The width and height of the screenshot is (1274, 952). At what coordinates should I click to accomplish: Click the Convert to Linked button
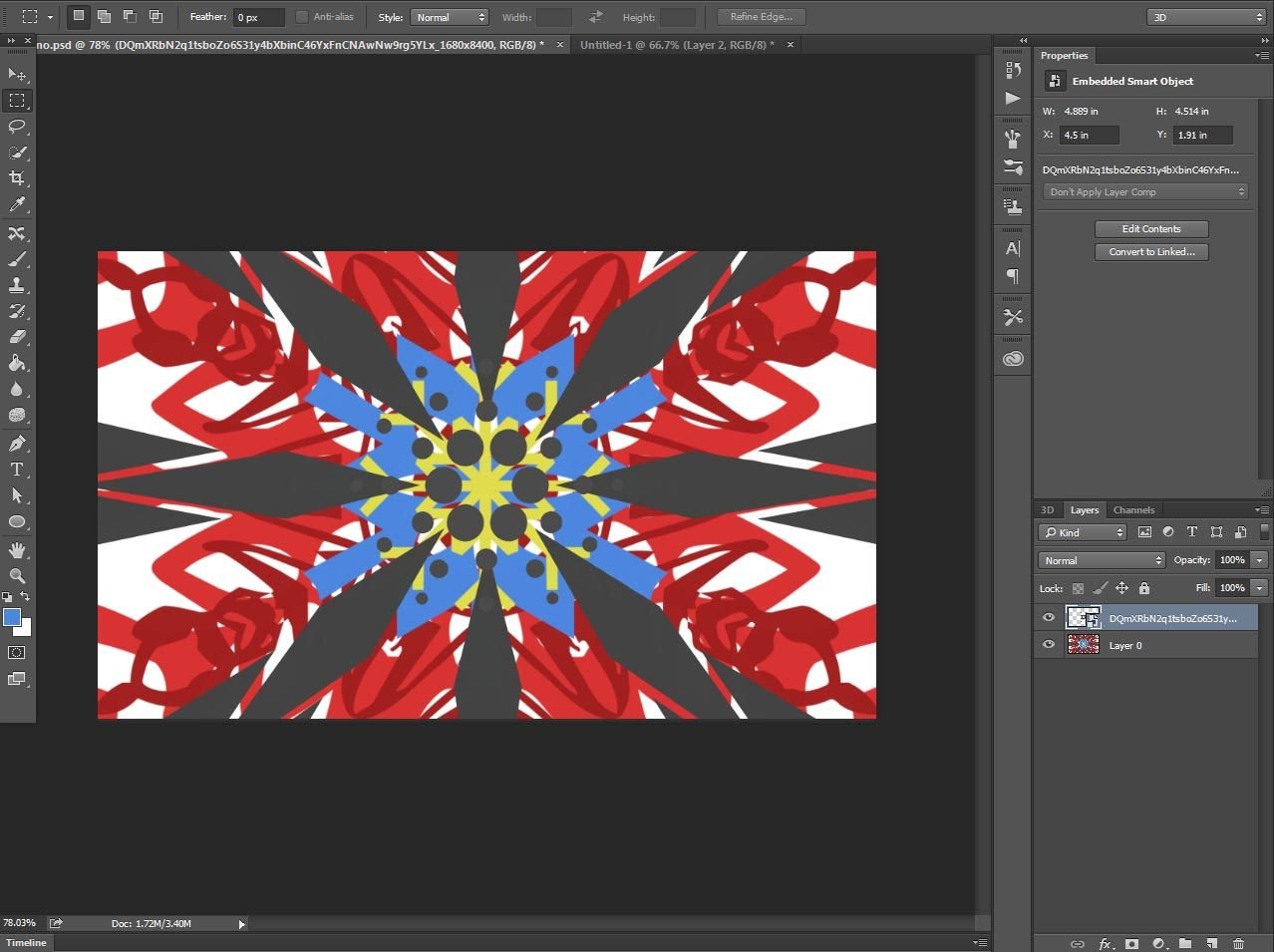tap(1151, 252)
